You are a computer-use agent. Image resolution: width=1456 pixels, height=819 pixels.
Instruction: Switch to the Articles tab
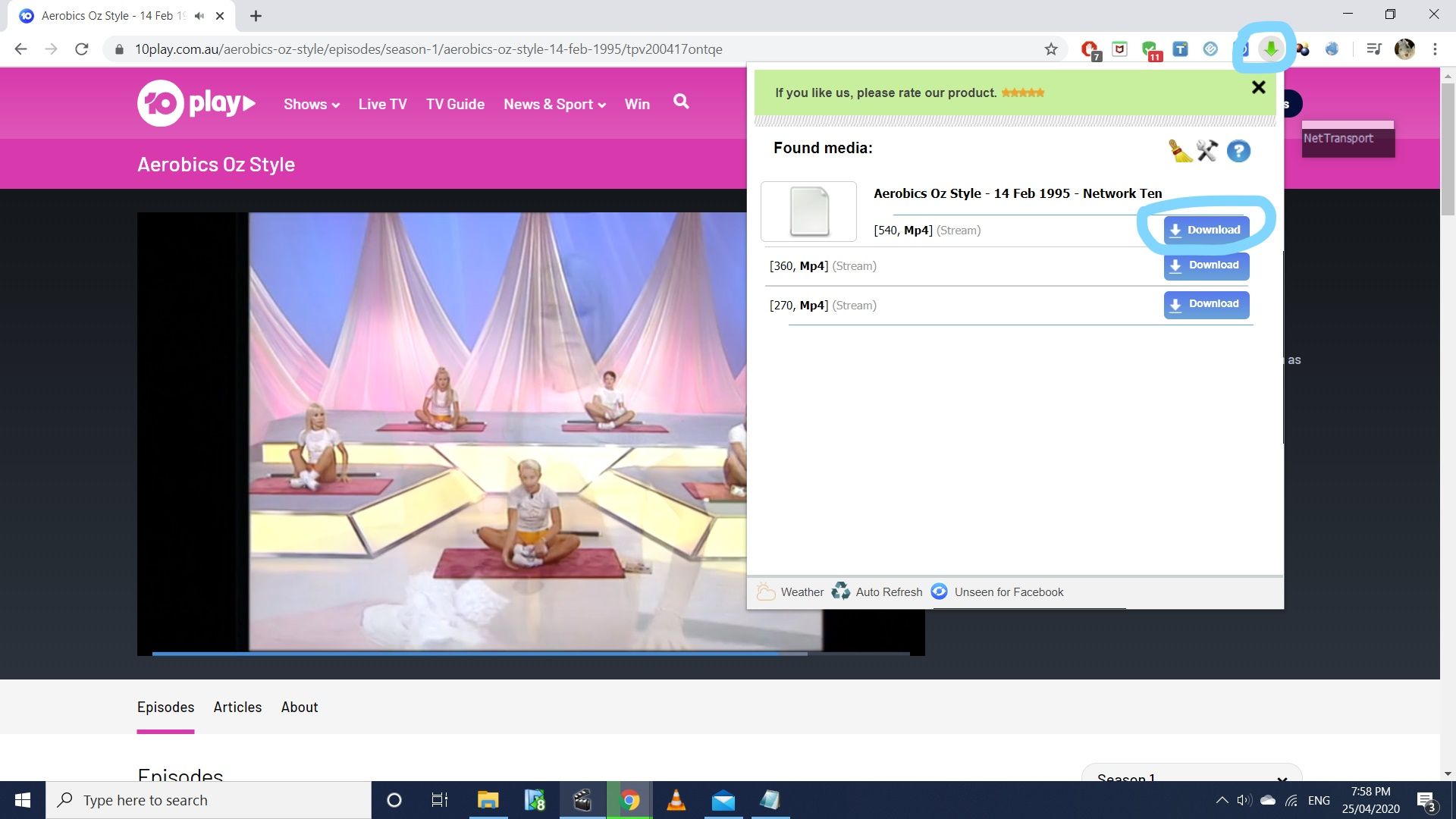click(x=237, y=707)
